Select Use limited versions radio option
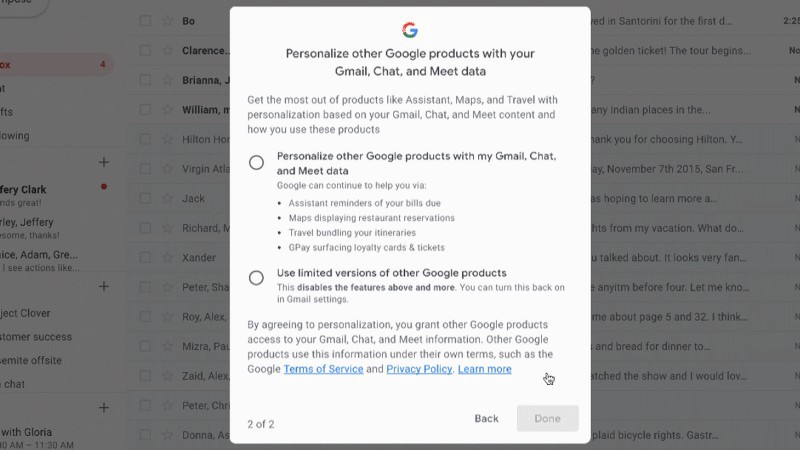The image size is (800, 450). 256,278
